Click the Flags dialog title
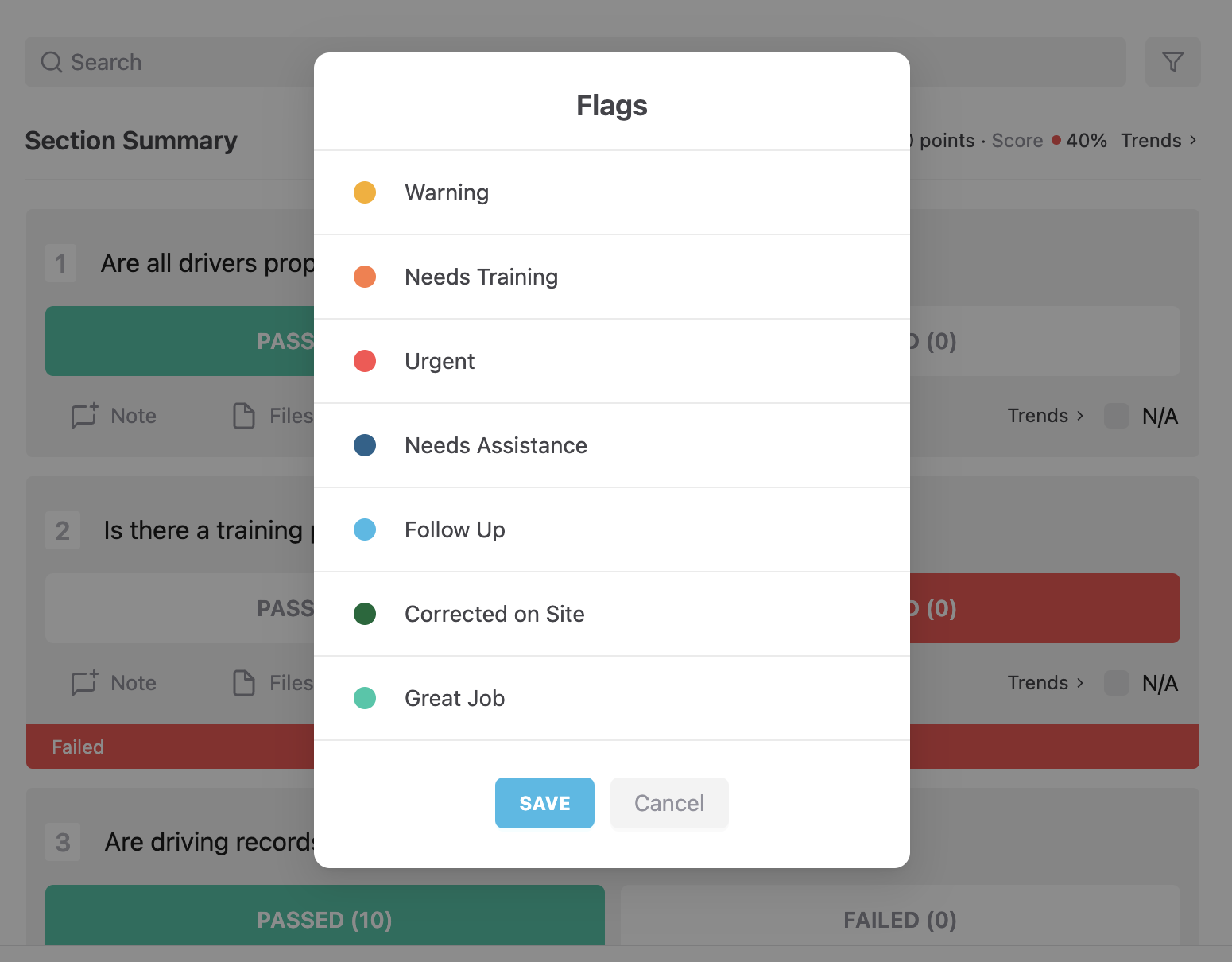The image size is (1232, 962). coord(612,105)
